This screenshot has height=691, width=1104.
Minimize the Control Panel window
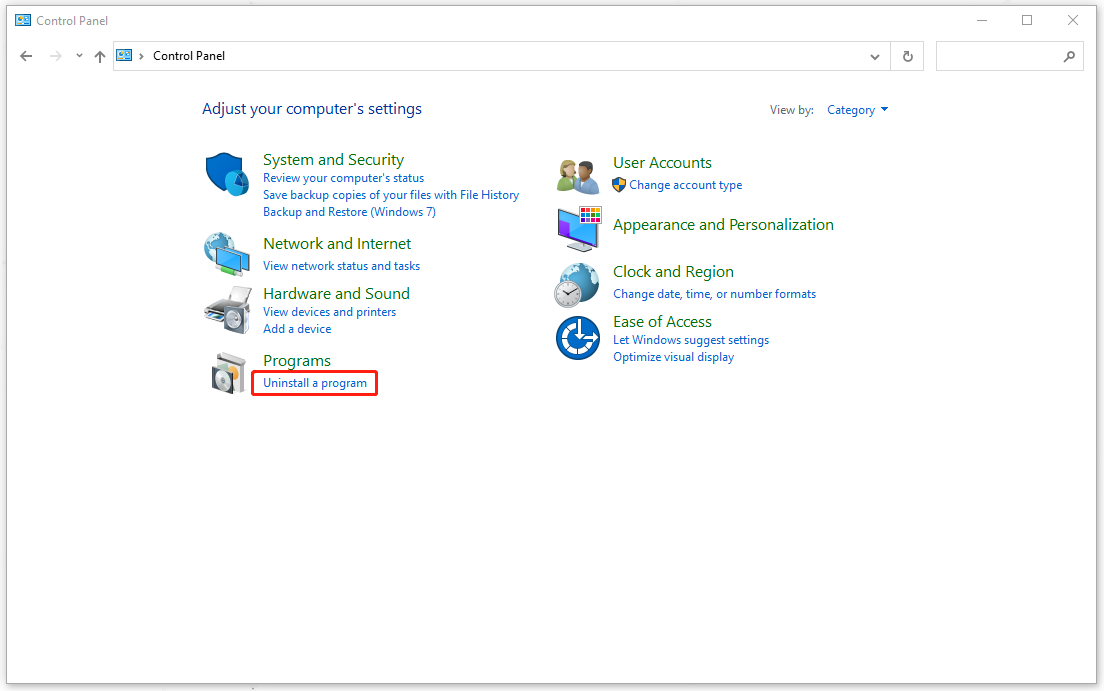click(981, 20)
